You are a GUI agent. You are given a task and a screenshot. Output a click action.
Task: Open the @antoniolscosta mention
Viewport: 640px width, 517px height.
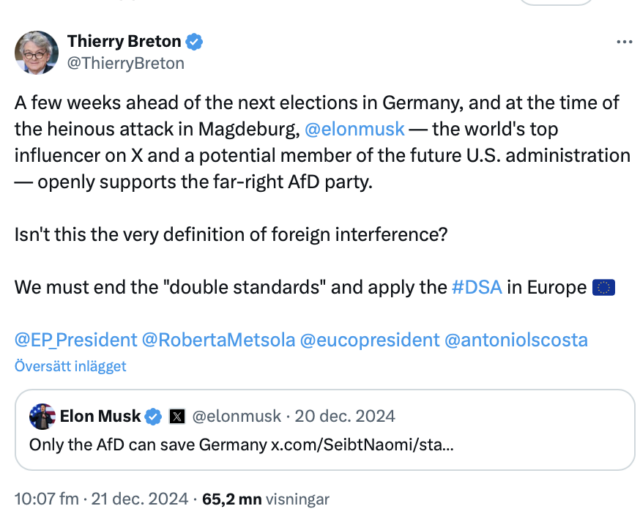[516, 340]
